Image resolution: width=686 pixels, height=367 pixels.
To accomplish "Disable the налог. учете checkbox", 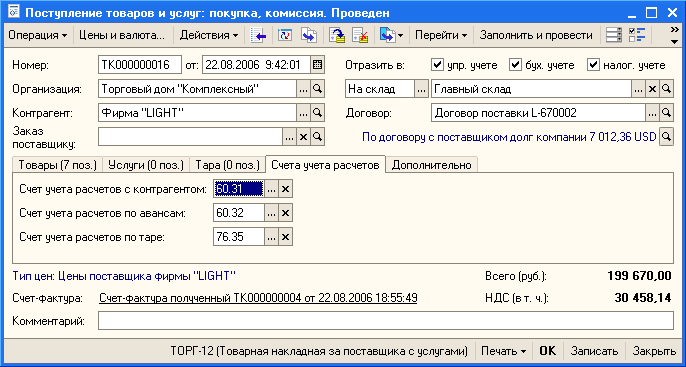I will tap(593, 65).
